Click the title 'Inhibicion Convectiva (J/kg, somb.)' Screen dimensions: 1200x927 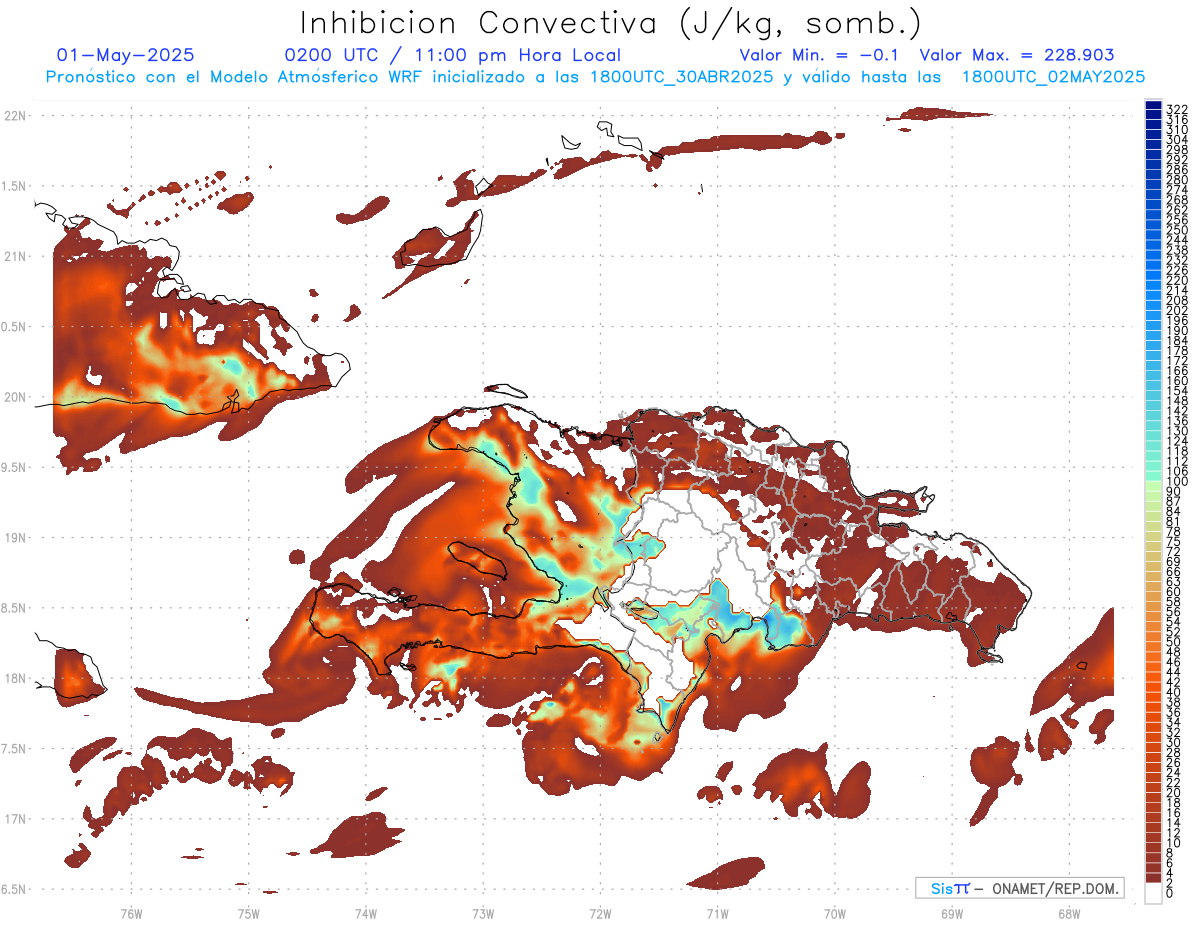click(611, 24)
